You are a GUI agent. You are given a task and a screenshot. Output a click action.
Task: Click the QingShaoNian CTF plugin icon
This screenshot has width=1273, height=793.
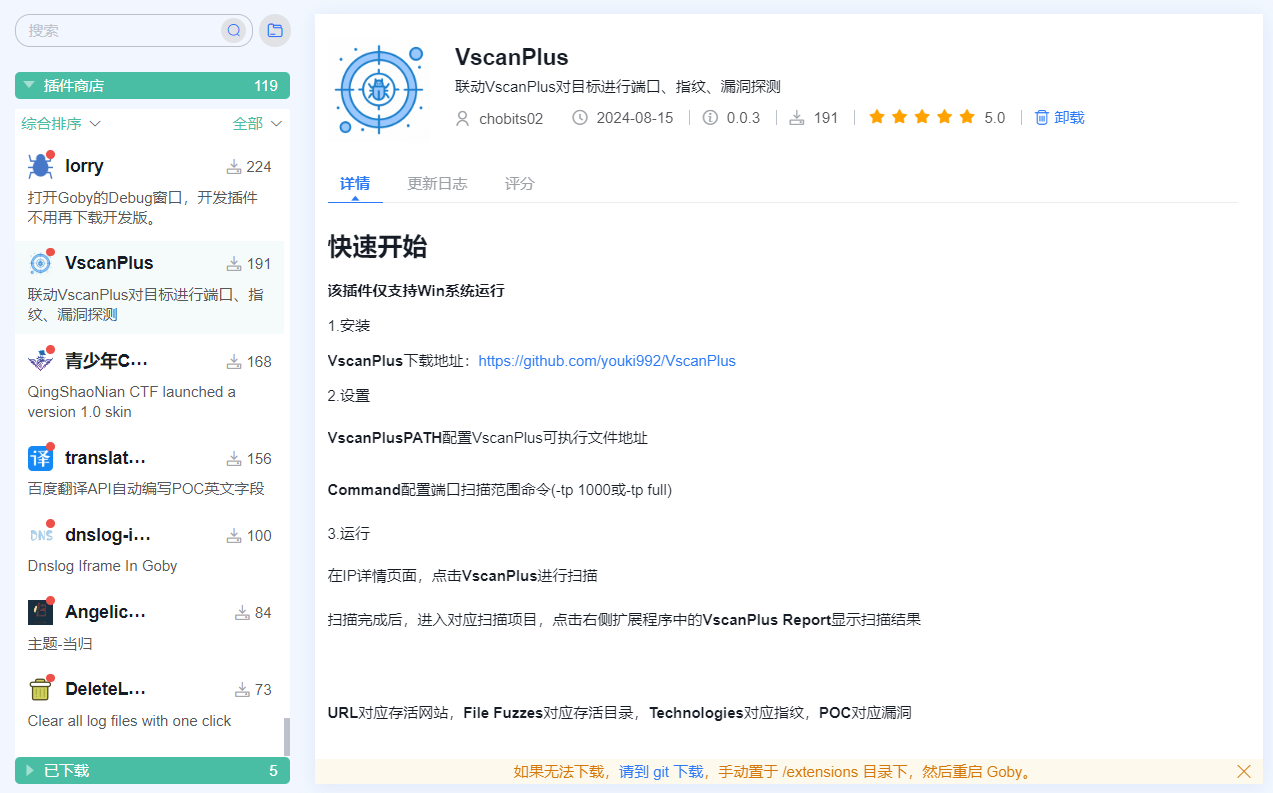point(40,360)
